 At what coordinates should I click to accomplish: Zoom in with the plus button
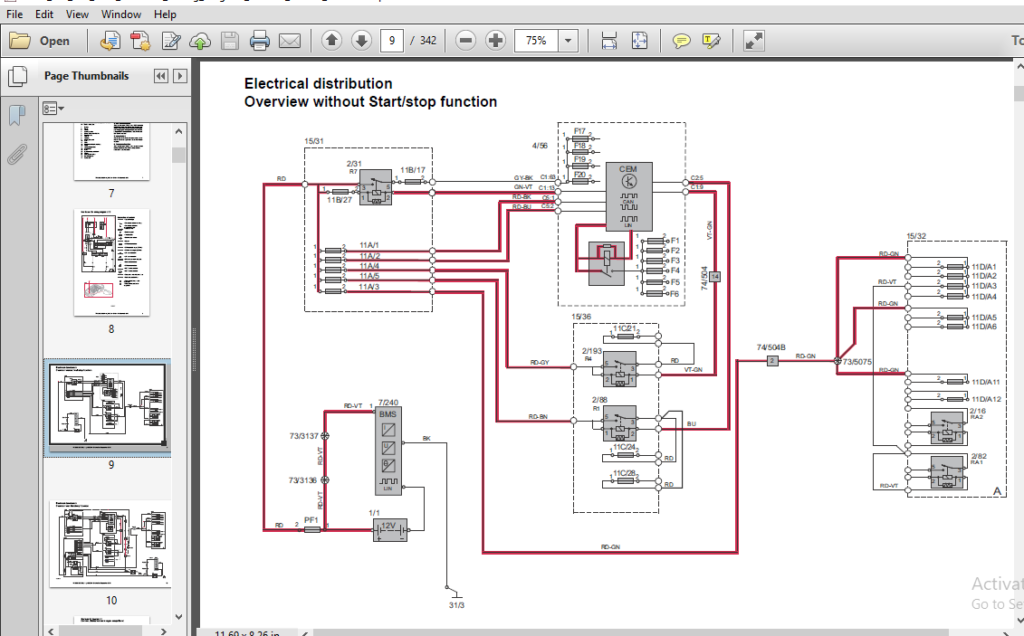pyautogui.click(x=496, y=40)
